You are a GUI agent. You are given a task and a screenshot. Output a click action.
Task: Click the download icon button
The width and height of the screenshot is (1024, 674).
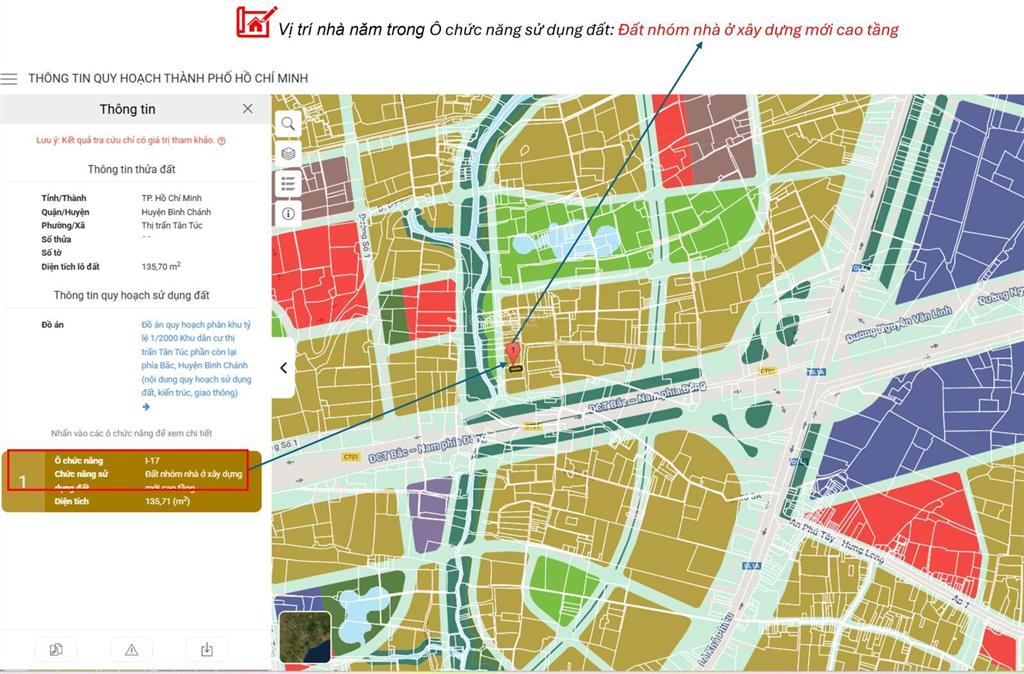tap(207, 649)
